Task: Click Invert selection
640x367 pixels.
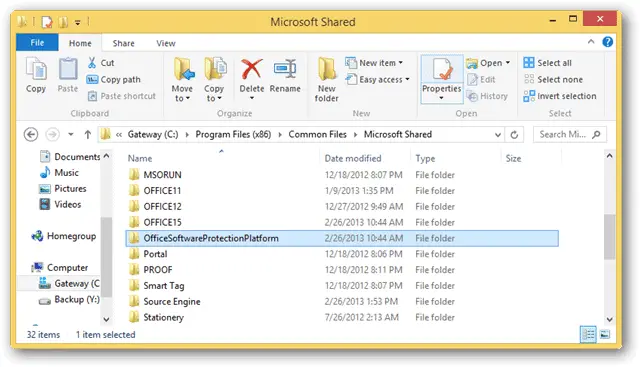Action: (560, 96)
